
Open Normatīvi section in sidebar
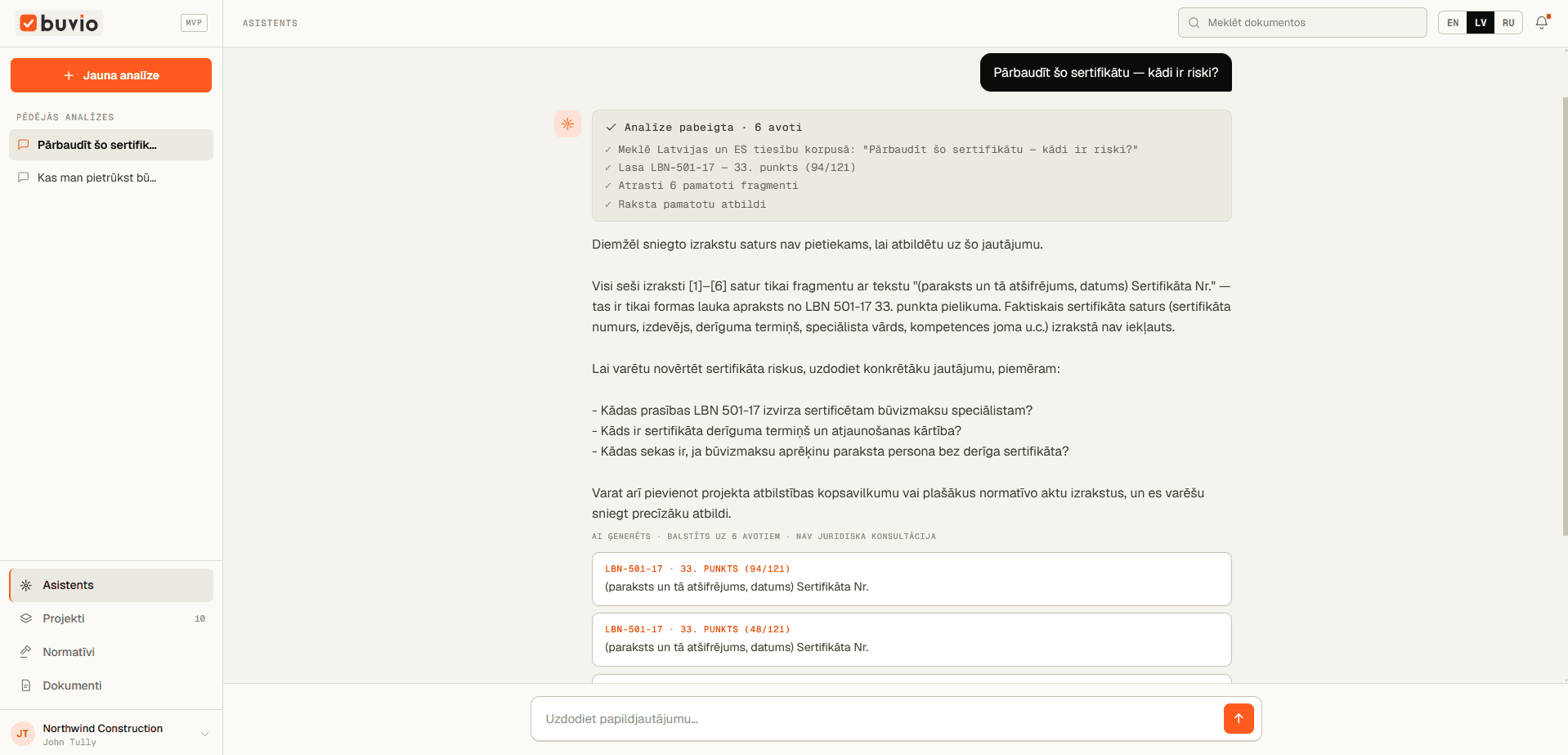point(111,652)
